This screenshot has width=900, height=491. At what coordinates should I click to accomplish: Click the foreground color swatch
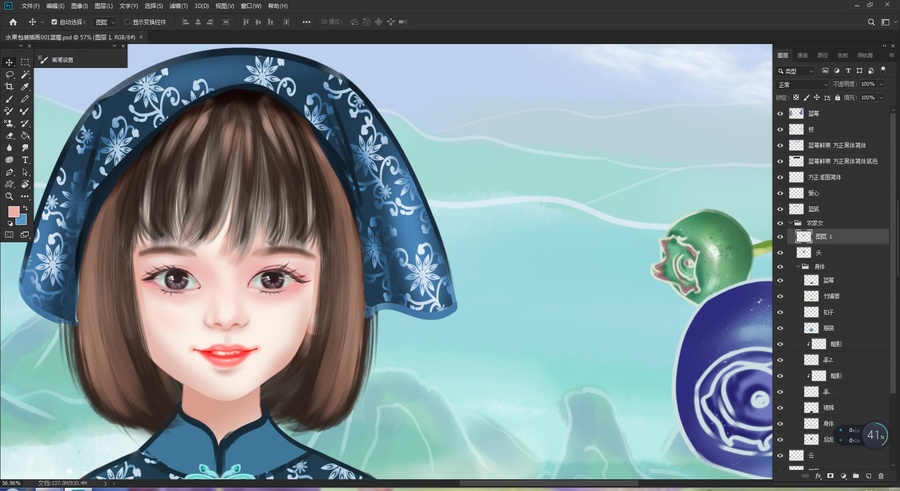pyautogui.click(x=13, y=212)
